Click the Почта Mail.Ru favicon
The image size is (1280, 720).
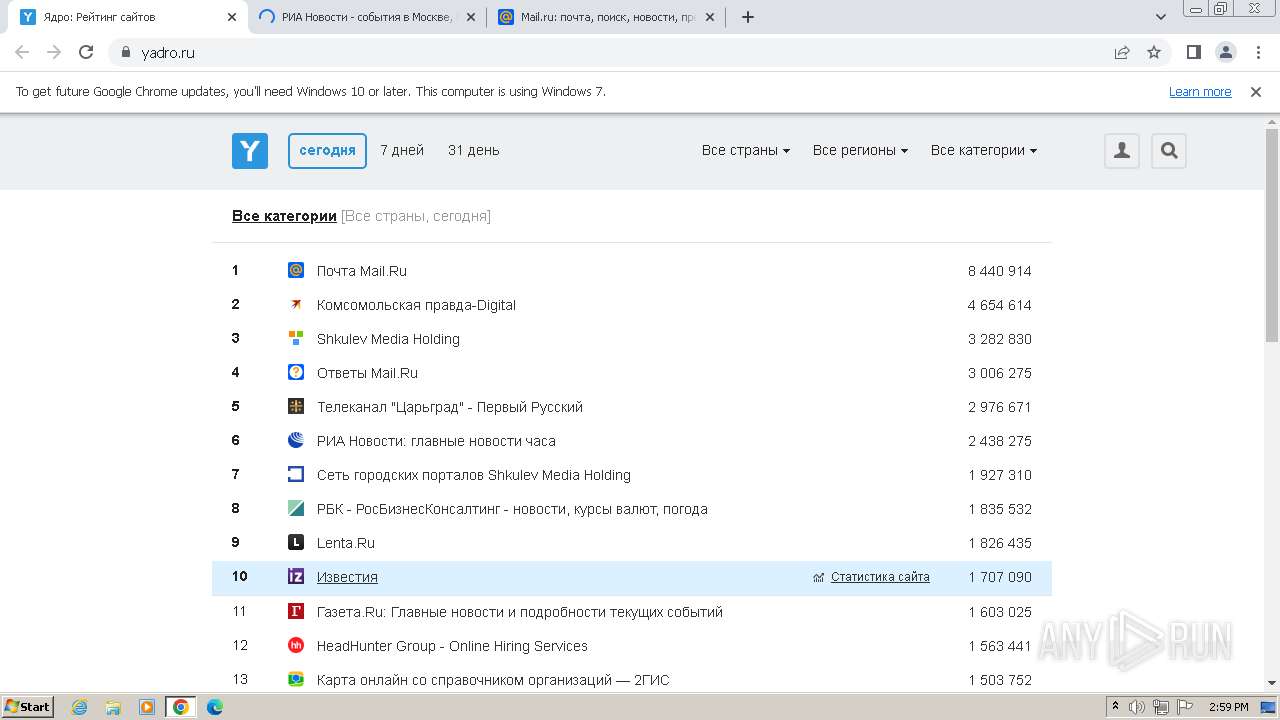click(296, 270)
